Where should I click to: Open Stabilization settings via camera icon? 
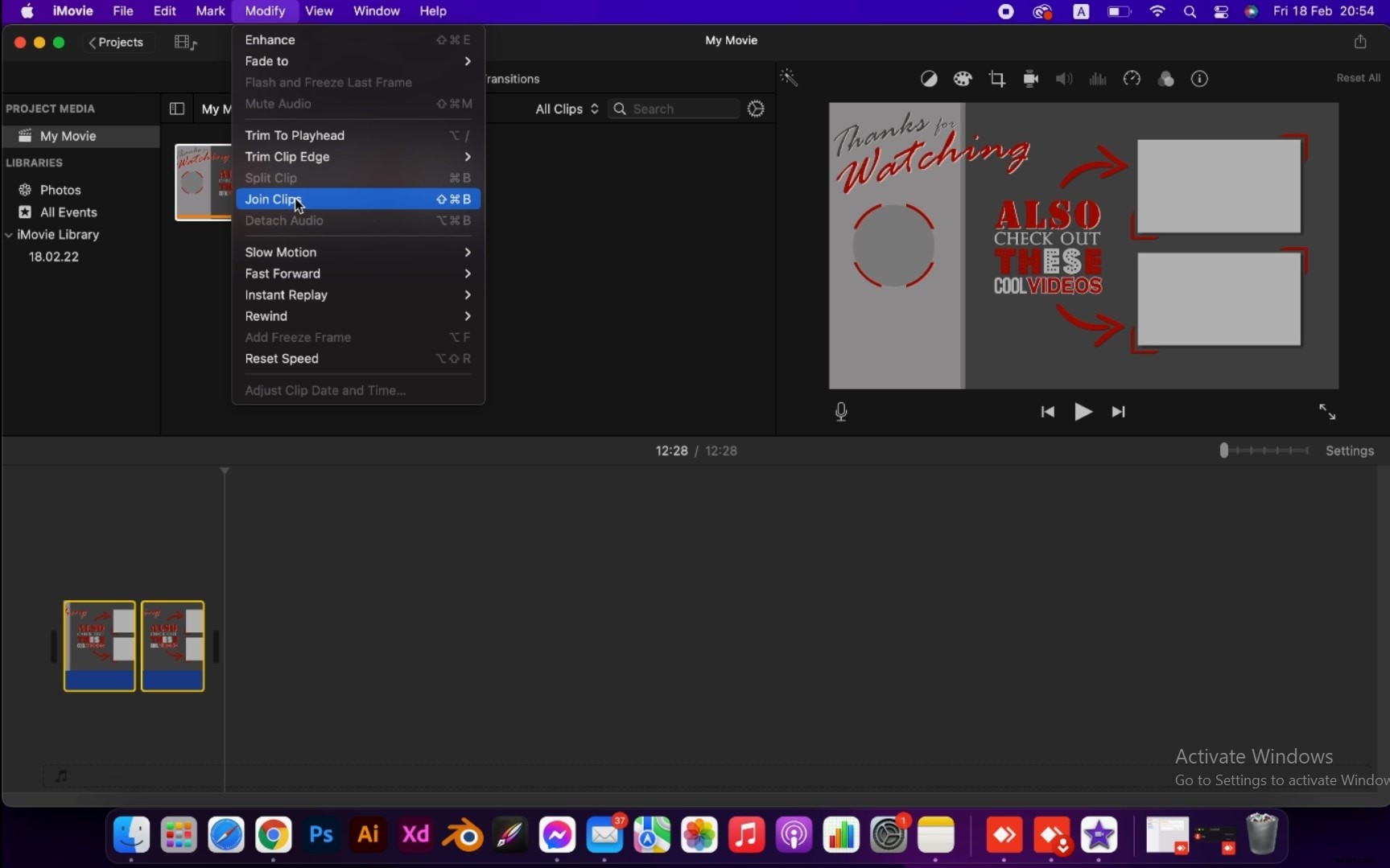click(1030, 79)
